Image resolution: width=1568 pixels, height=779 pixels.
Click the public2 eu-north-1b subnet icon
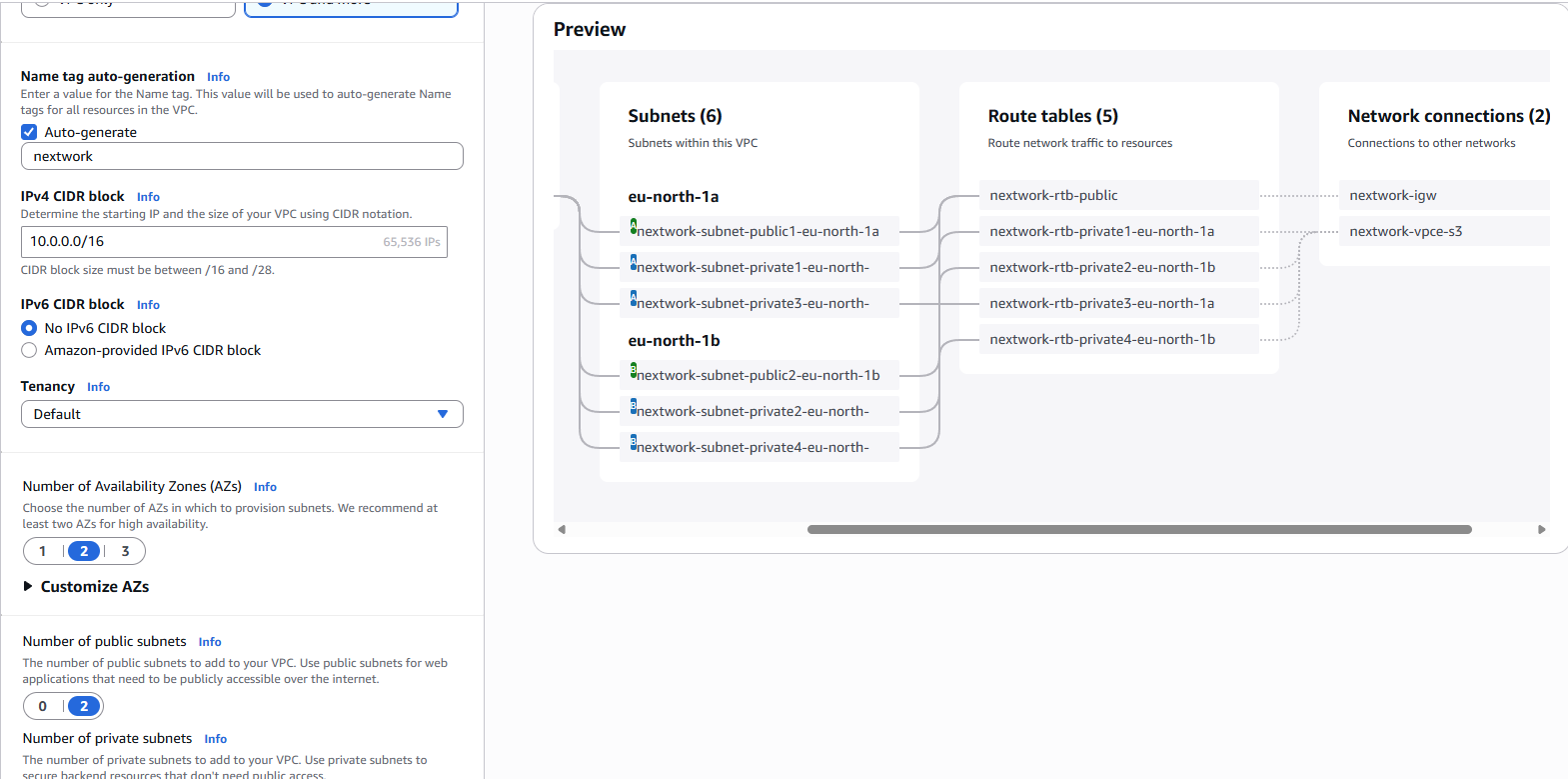pos(634,372)
